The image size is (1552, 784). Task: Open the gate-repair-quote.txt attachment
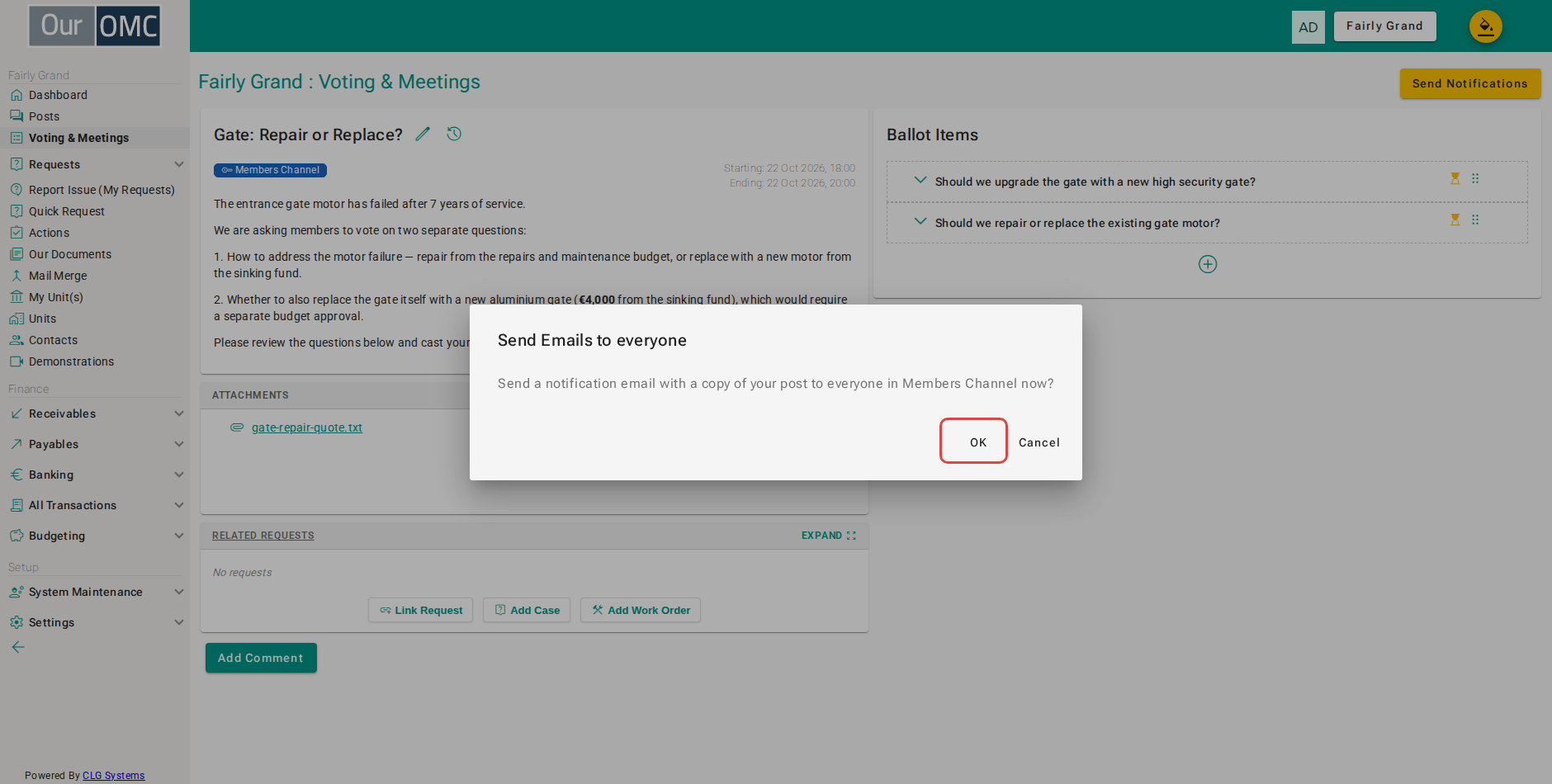307,427
